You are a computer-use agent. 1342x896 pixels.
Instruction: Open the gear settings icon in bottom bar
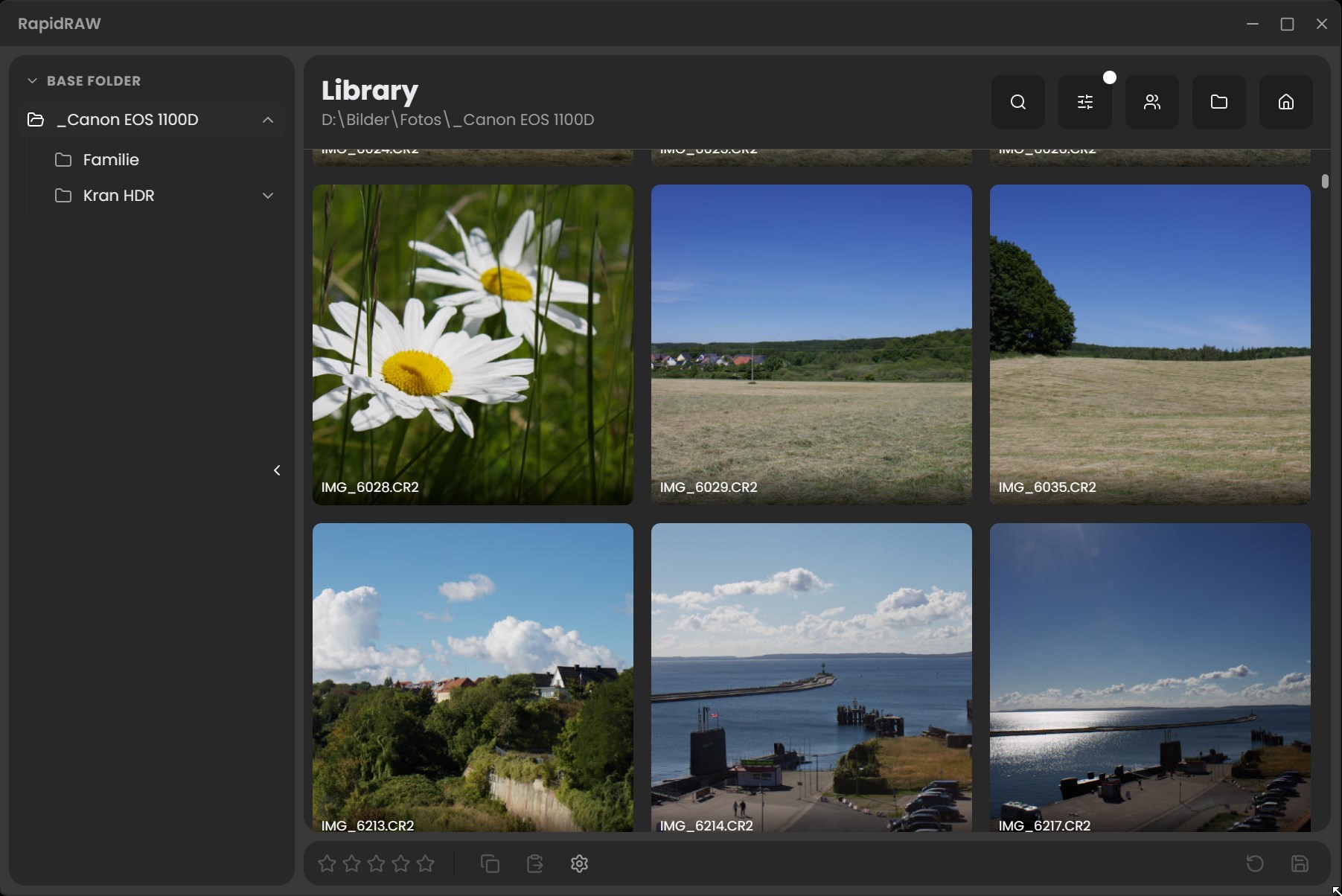click(x=579, y=863)
